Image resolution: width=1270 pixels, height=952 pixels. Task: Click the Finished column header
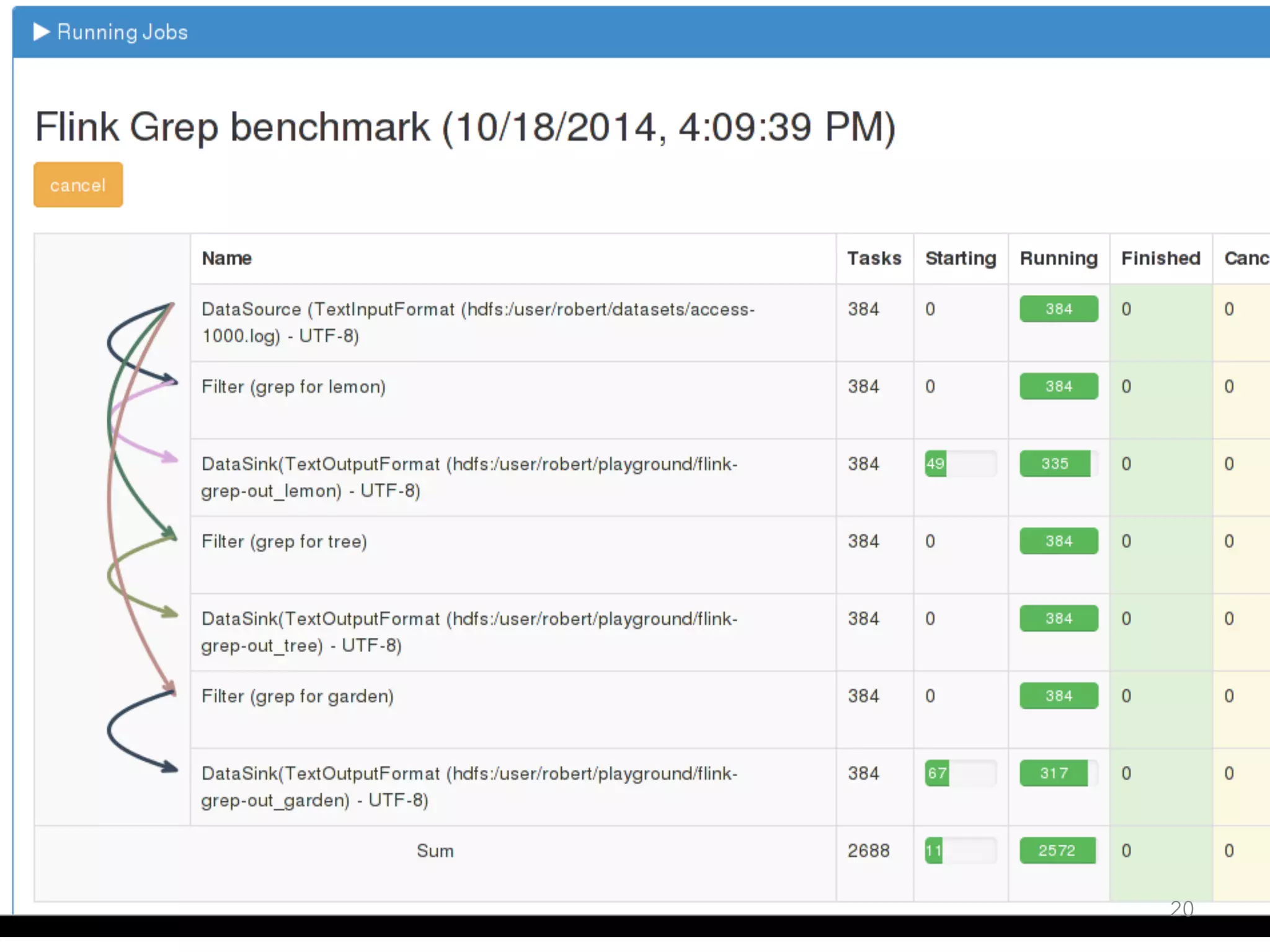(1160, 258)
